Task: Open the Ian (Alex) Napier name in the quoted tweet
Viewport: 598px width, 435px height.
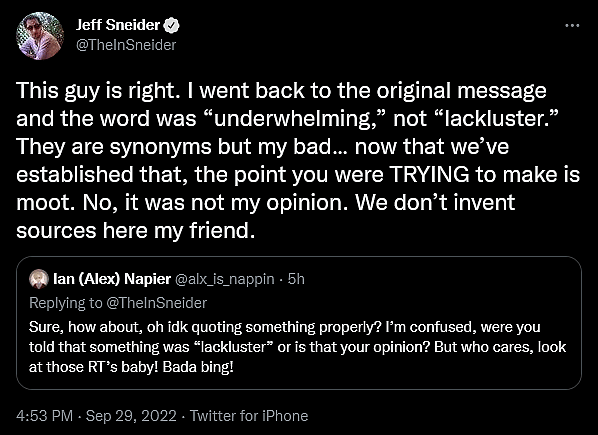Action: pos(112,279)
